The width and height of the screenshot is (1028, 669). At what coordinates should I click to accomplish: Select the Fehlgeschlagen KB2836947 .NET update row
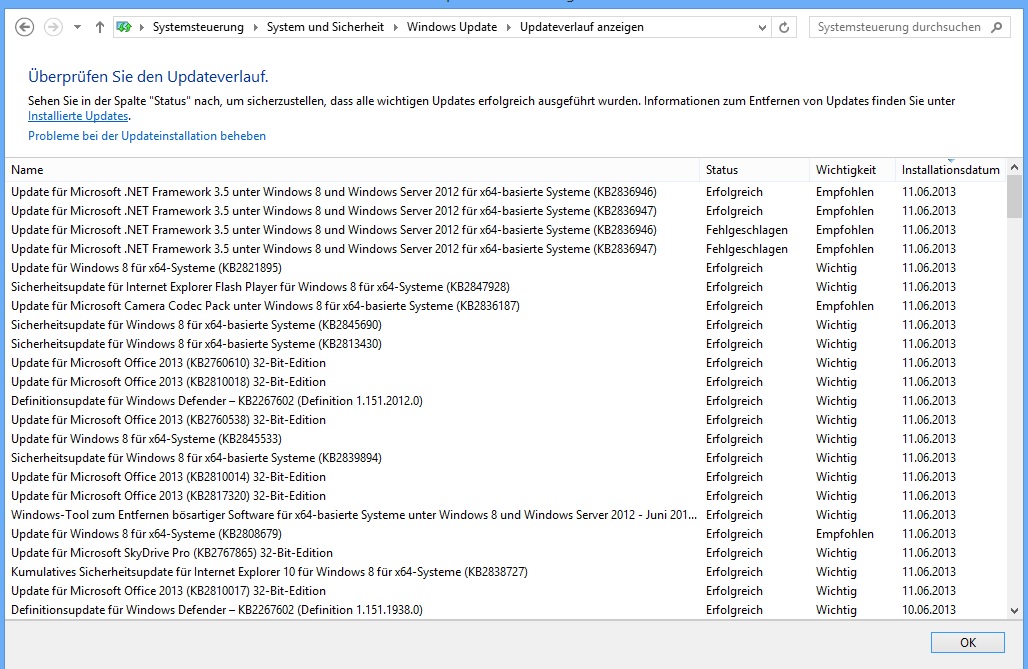coord(505,249)
